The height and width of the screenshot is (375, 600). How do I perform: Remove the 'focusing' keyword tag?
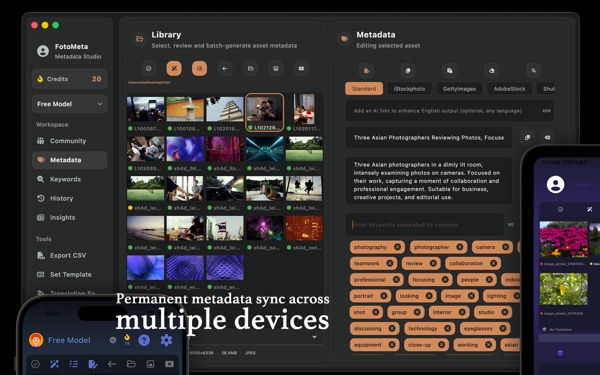coord(445,280)
